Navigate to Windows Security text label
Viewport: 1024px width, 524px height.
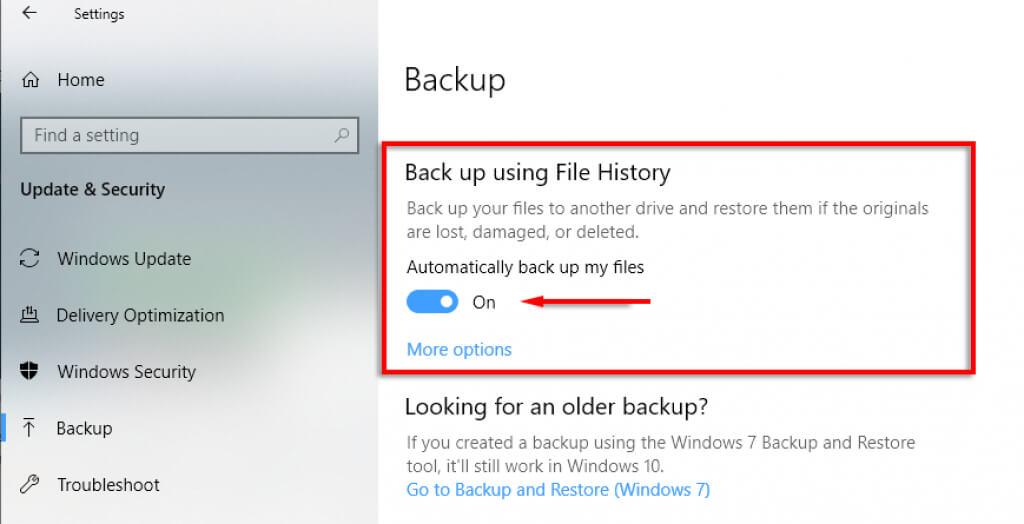pos(126,372)
